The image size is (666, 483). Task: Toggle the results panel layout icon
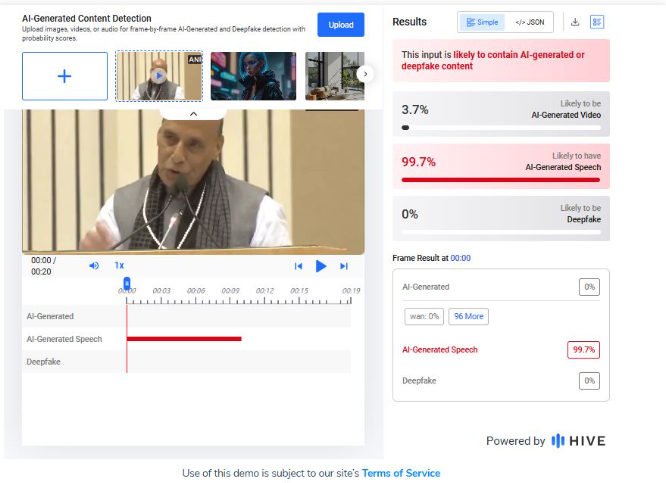pyautogui.click(x=597, y=22)
